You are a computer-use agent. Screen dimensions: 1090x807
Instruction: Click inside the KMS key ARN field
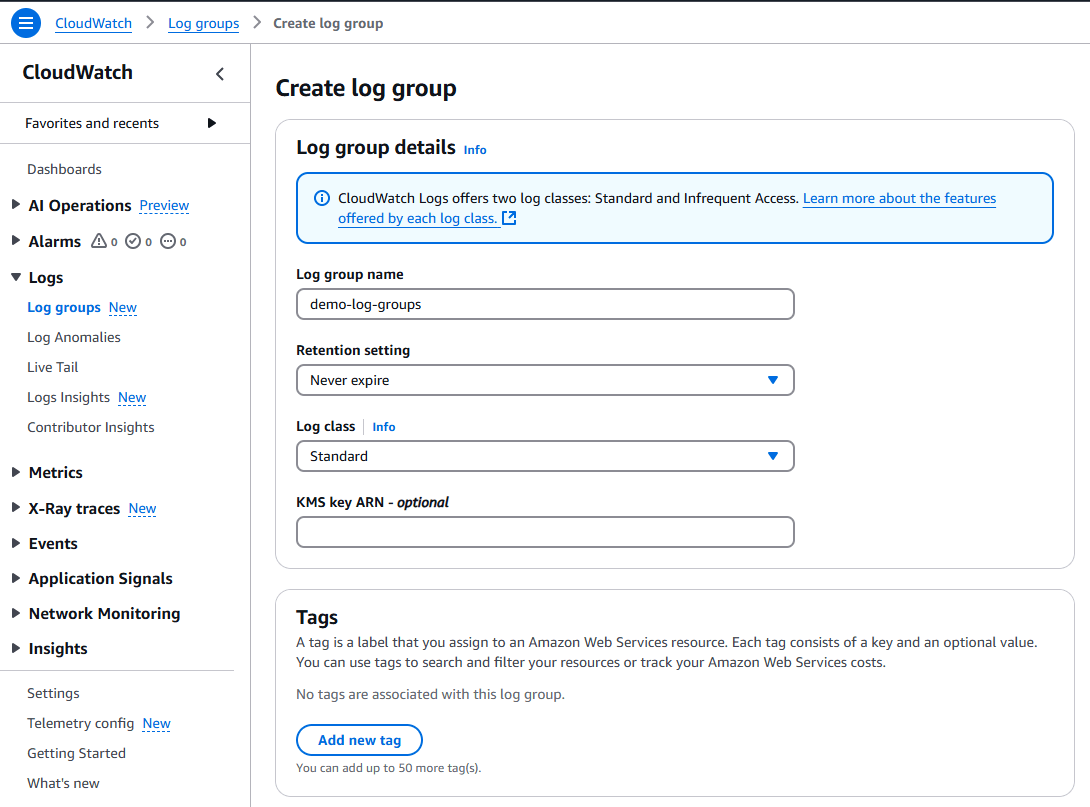(x=545, y=532)
